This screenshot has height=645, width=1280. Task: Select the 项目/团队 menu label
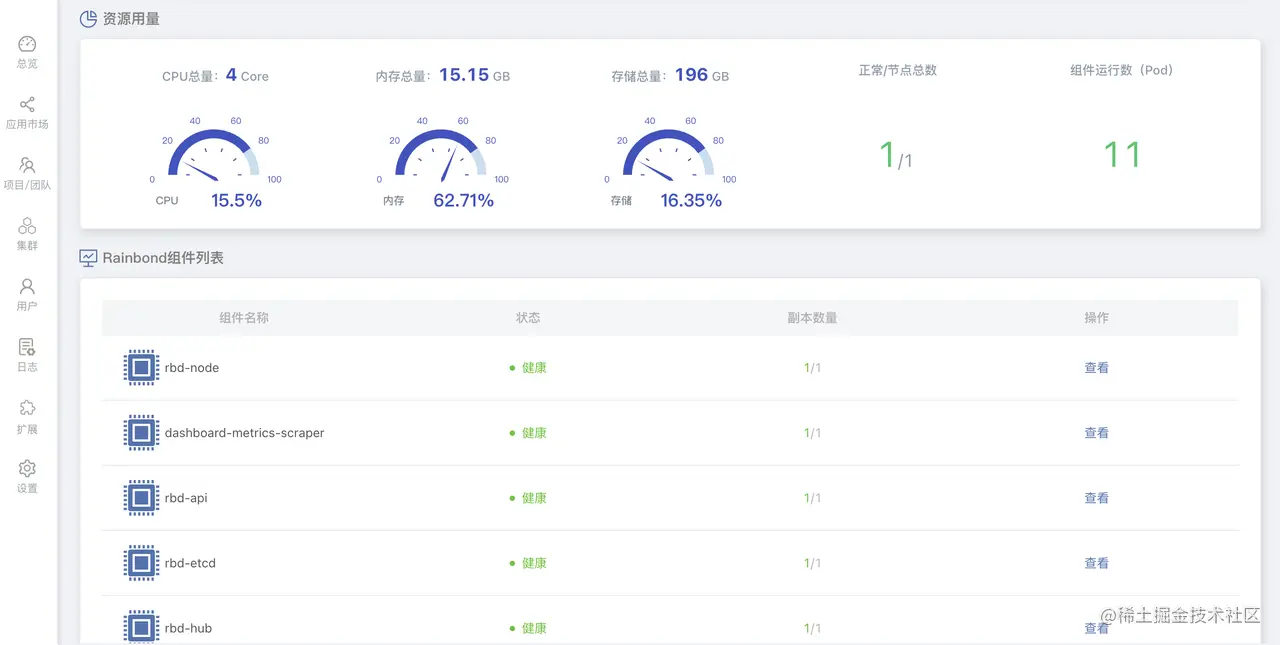(27, 185)
